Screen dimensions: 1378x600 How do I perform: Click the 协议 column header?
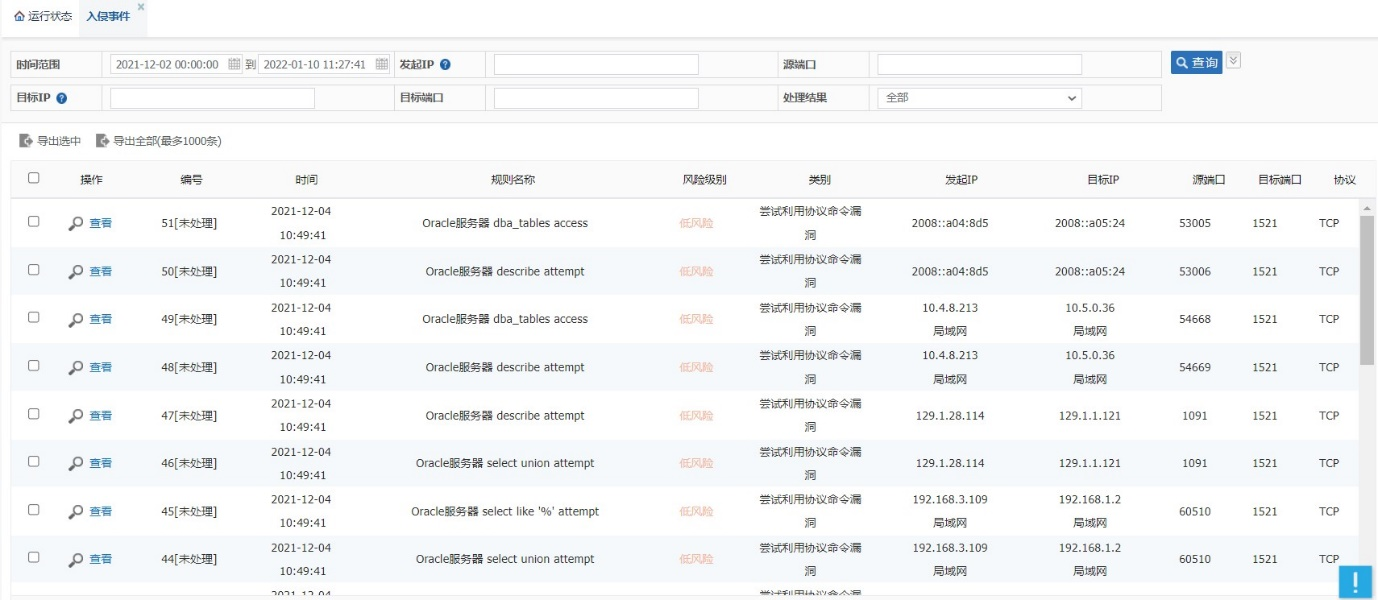click(x=1344, y=180)
